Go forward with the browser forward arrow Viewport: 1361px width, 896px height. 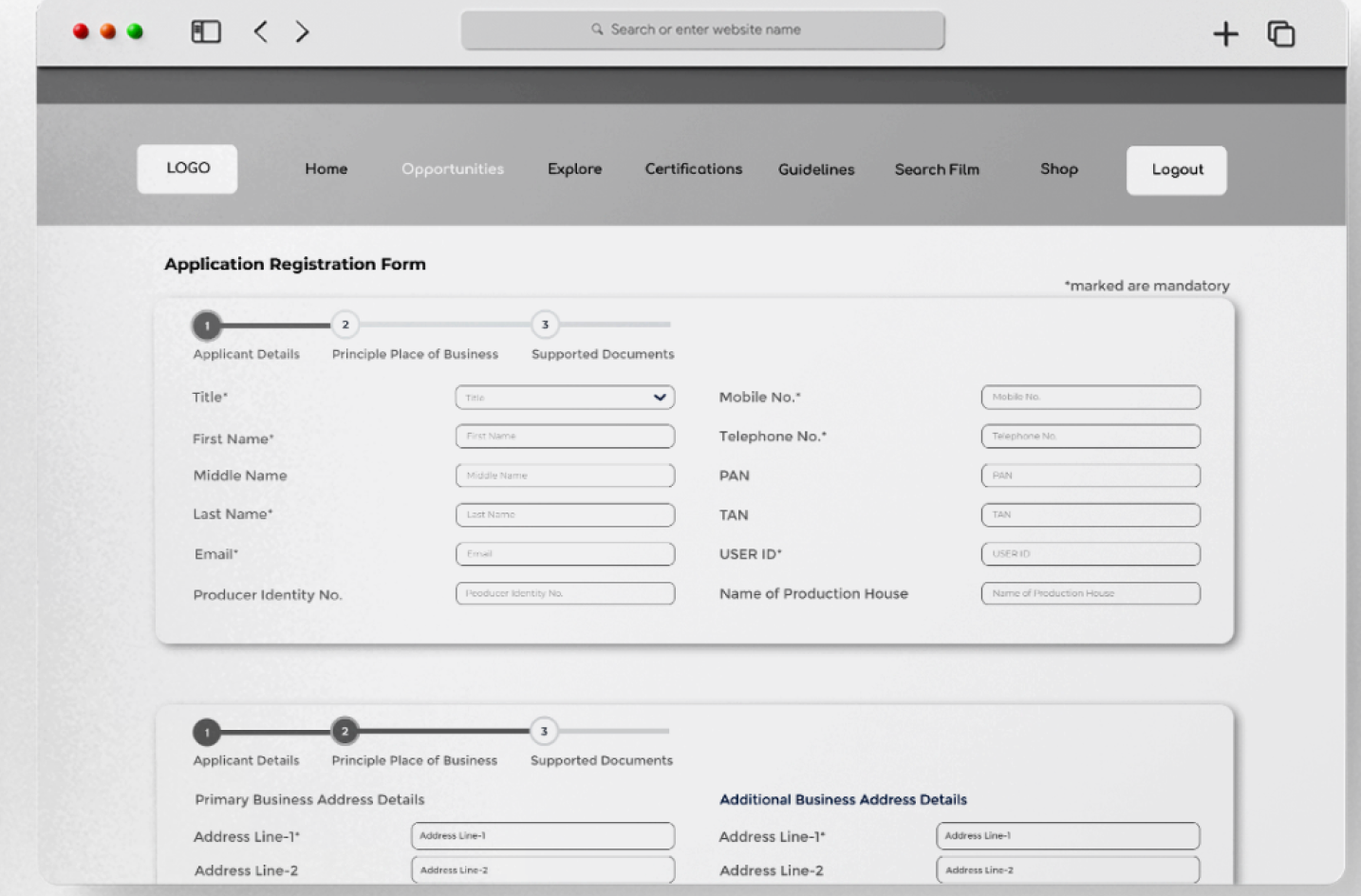[302, 31]
